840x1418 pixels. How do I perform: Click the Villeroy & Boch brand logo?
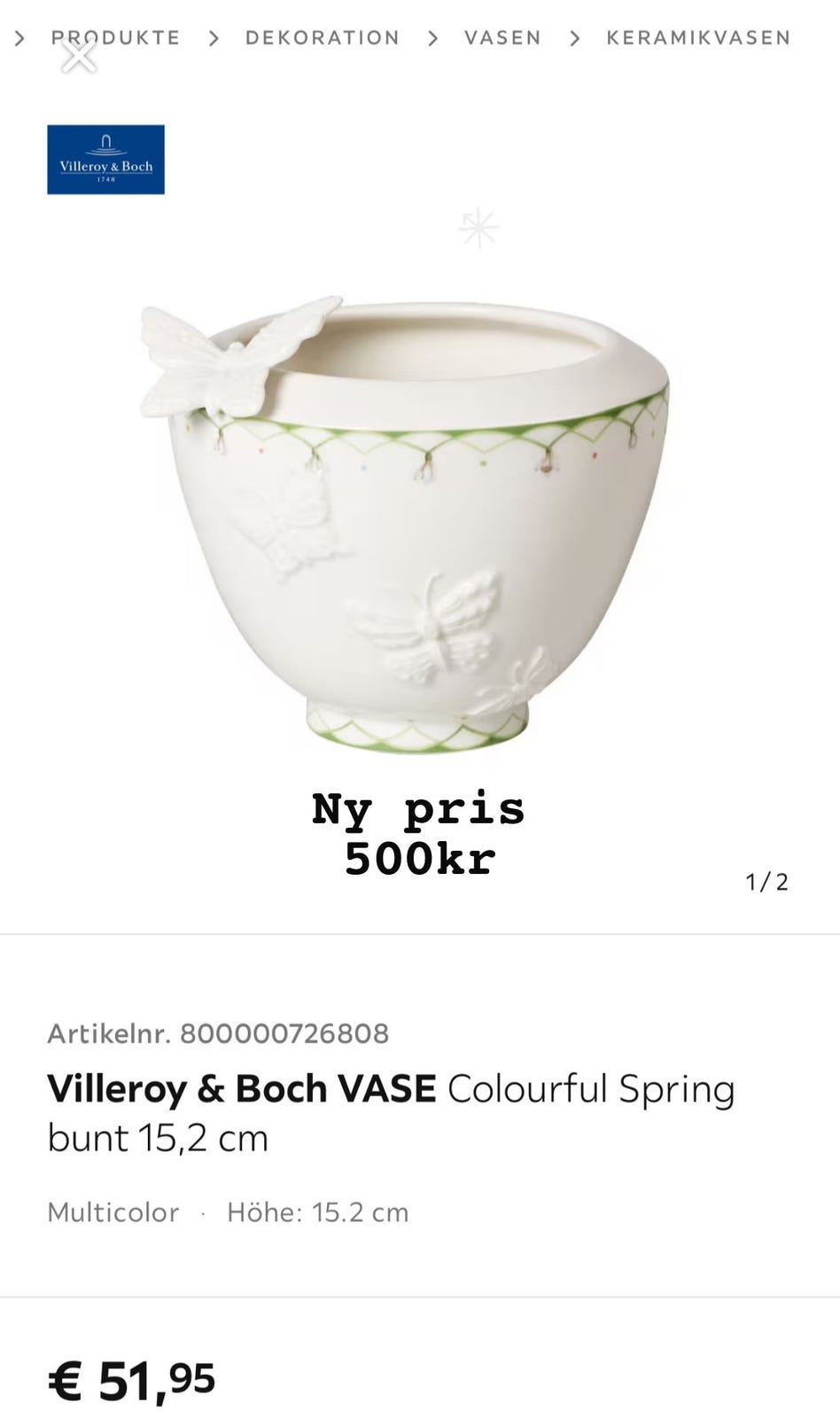click(x=105, y=160)
